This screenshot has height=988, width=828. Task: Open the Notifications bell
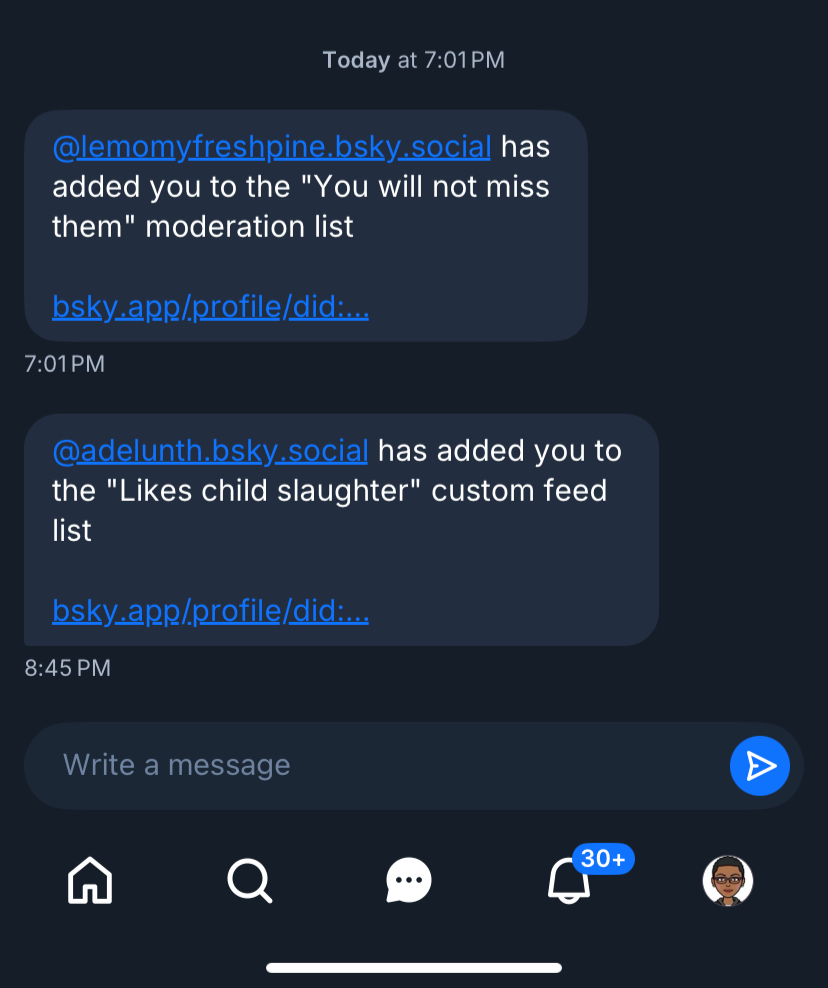tap(567, 882)
